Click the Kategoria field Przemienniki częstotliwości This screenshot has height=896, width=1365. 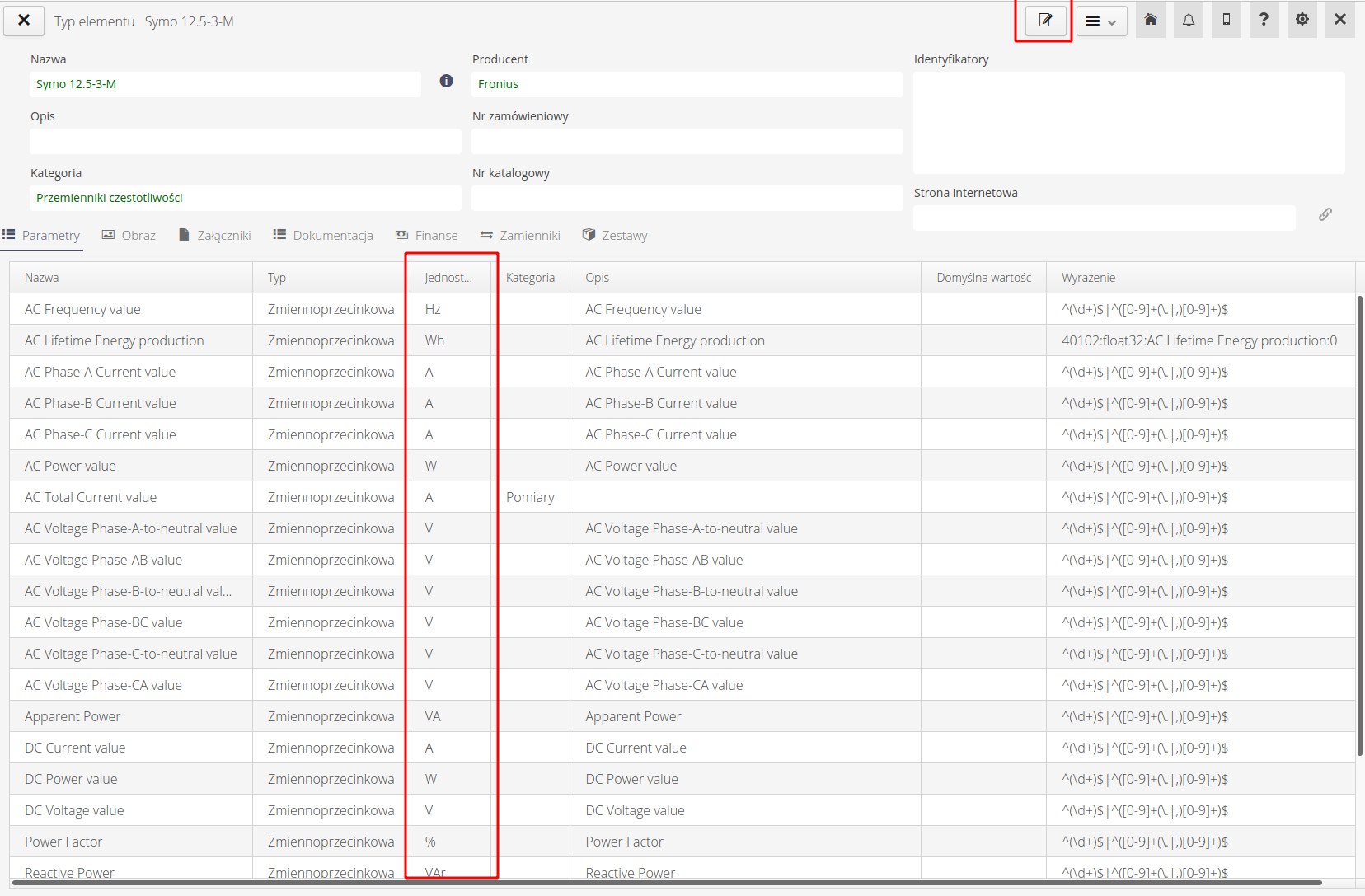click(x=245, y=198)
